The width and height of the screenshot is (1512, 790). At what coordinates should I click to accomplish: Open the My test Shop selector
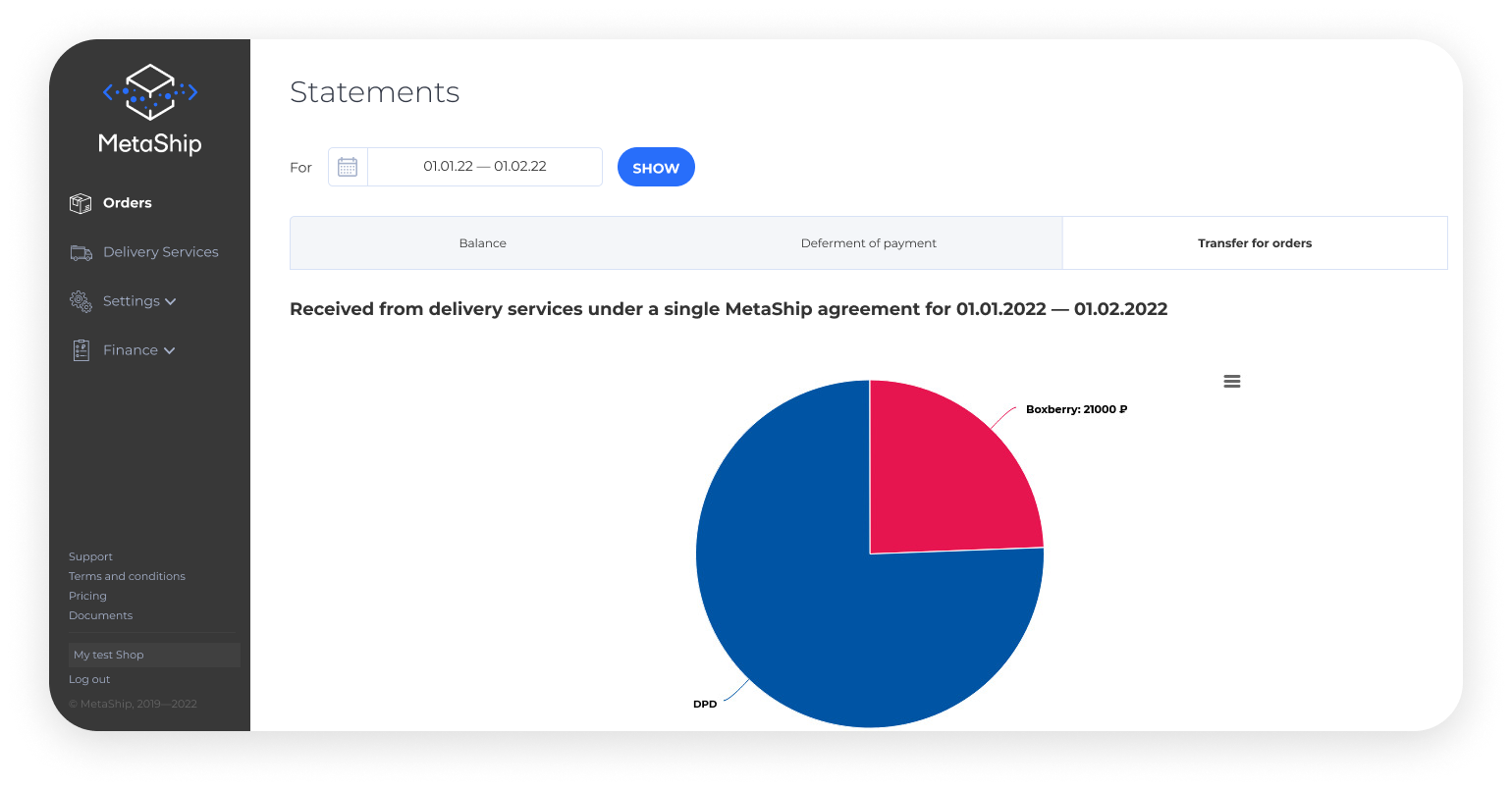(154, 655)
